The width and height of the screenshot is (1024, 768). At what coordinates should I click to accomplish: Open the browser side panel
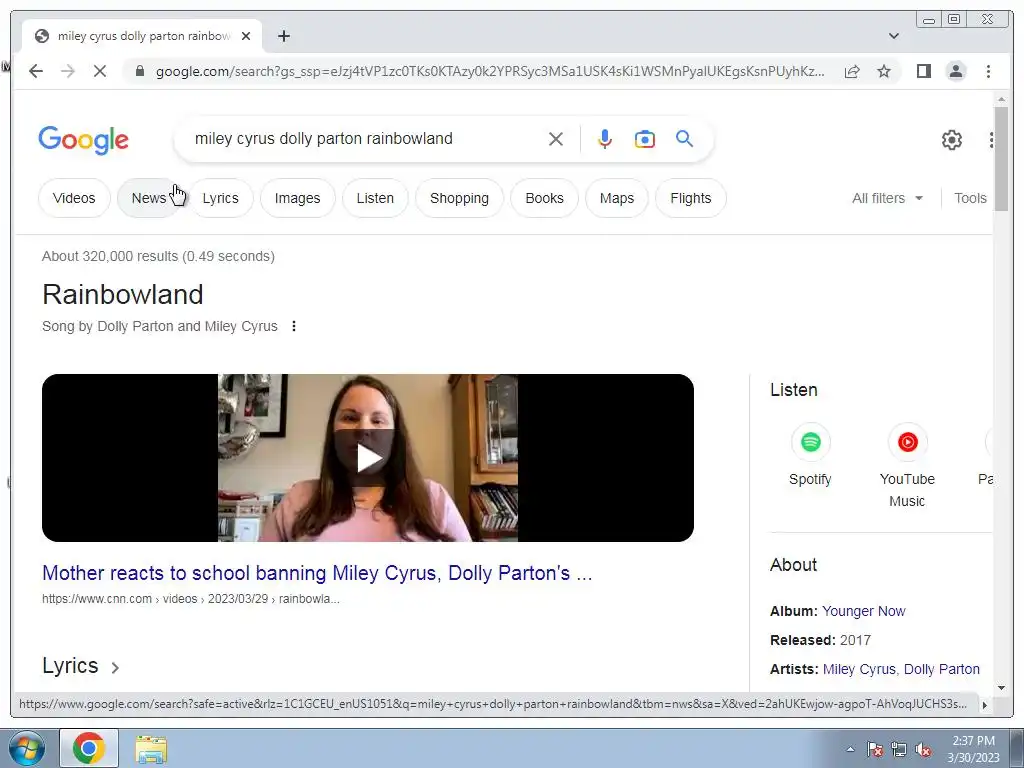923,71
